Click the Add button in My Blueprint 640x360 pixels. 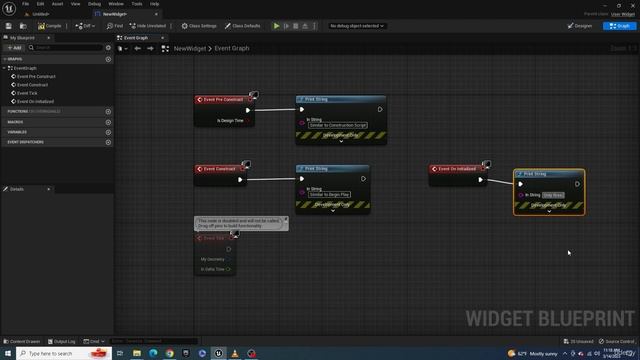click(x=14, y=48)
